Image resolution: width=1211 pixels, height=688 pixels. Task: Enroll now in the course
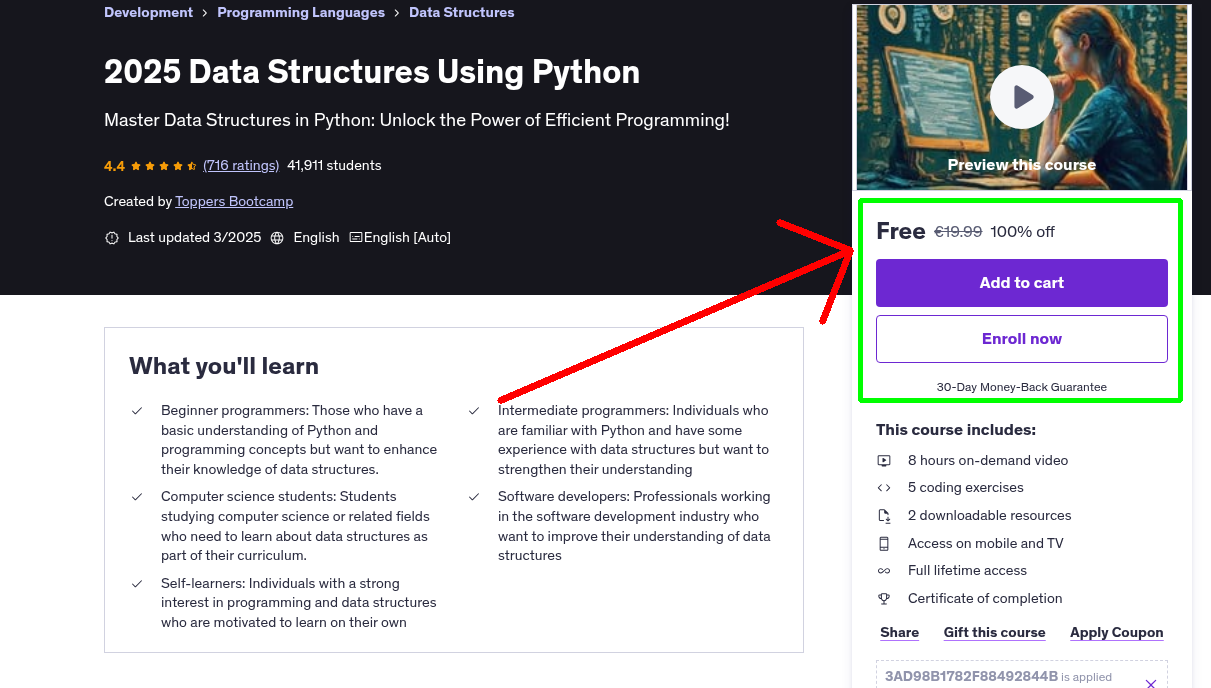1021,338
